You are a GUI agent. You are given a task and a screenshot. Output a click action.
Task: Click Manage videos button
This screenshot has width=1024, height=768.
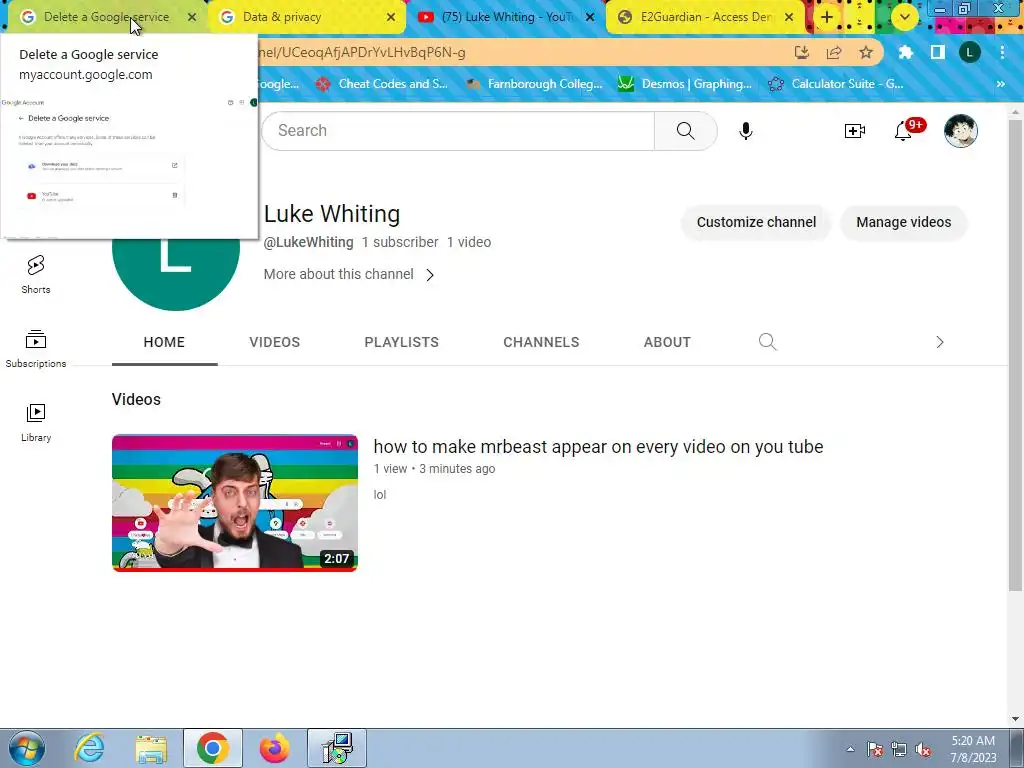(x=903, y=222)
